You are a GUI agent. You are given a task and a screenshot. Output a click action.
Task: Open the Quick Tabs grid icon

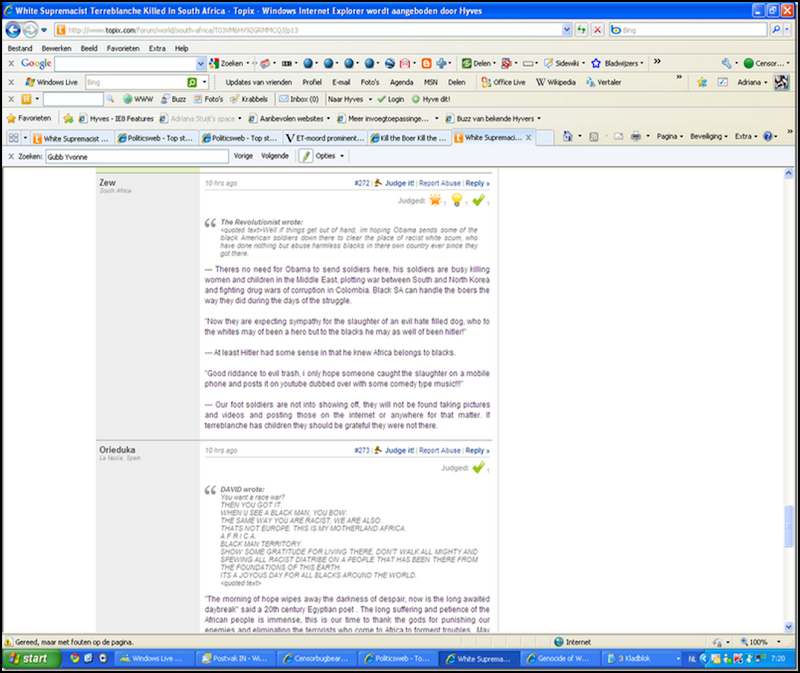coord(13,138)
